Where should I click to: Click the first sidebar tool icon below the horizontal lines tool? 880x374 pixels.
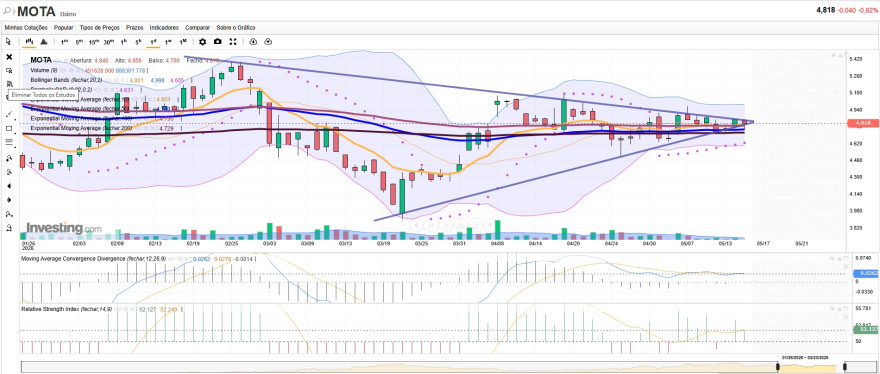pos(9,158)
